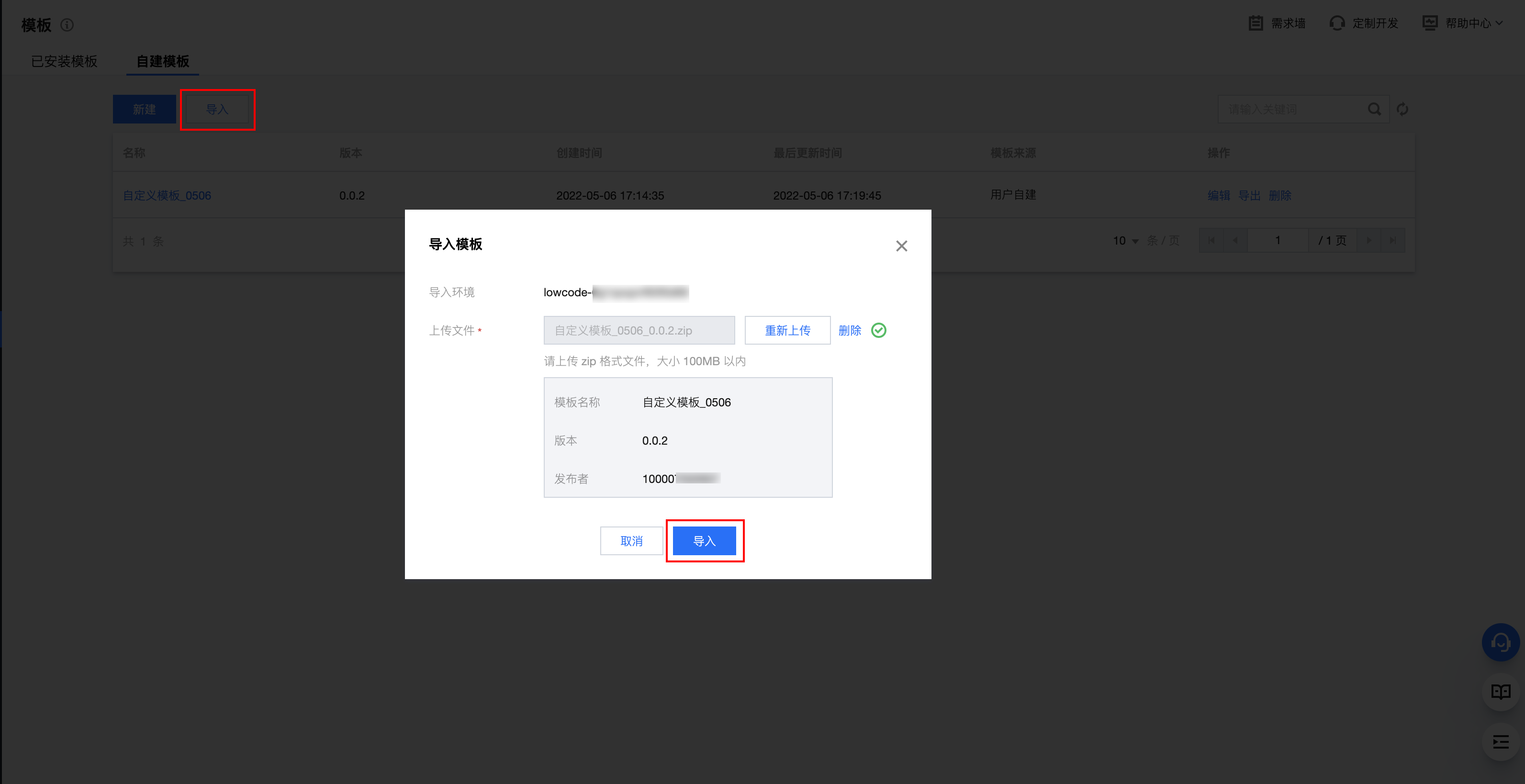Click the bottom-right menu collapse icon

1500,741
